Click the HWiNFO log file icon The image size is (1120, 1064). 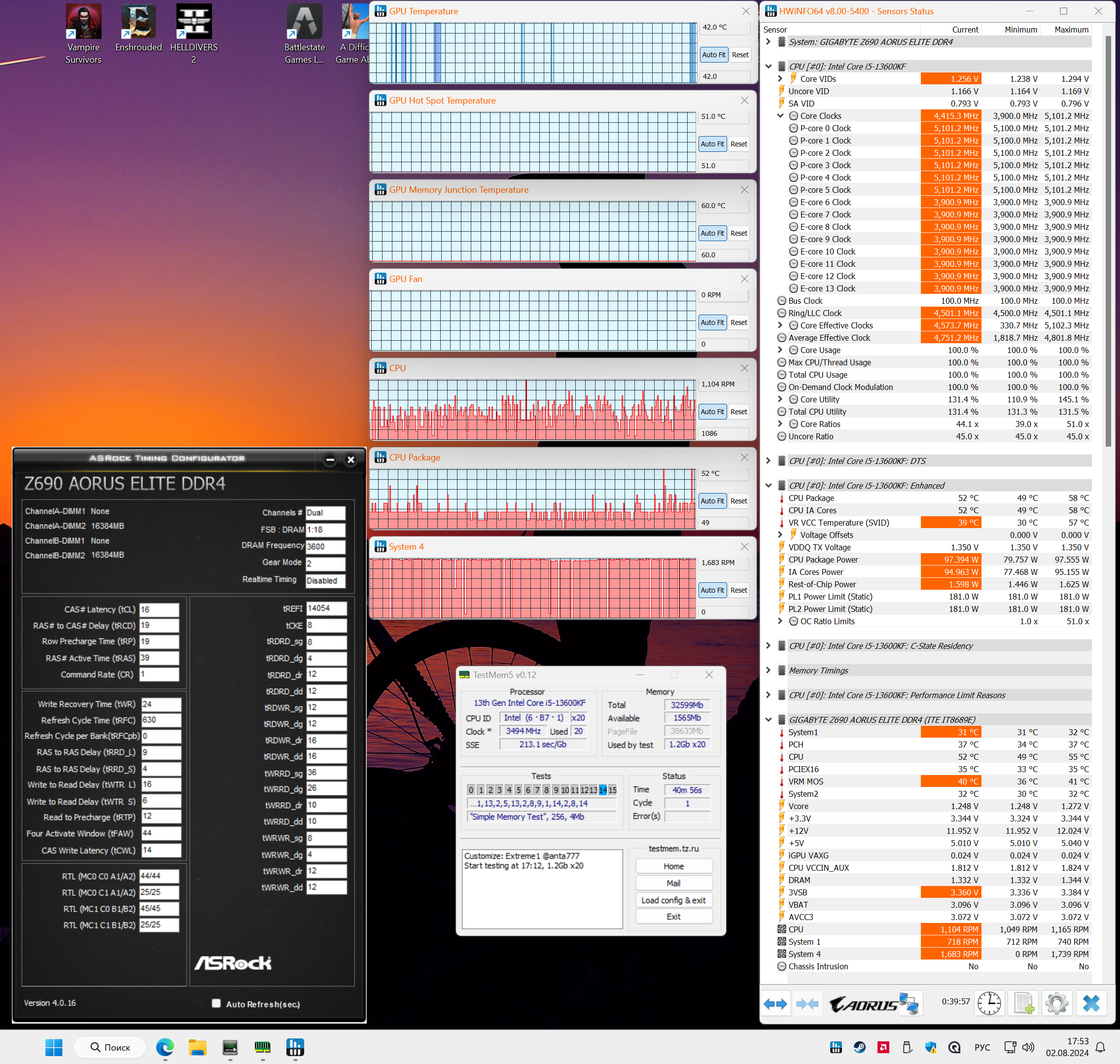(x=1023, y=1004)
